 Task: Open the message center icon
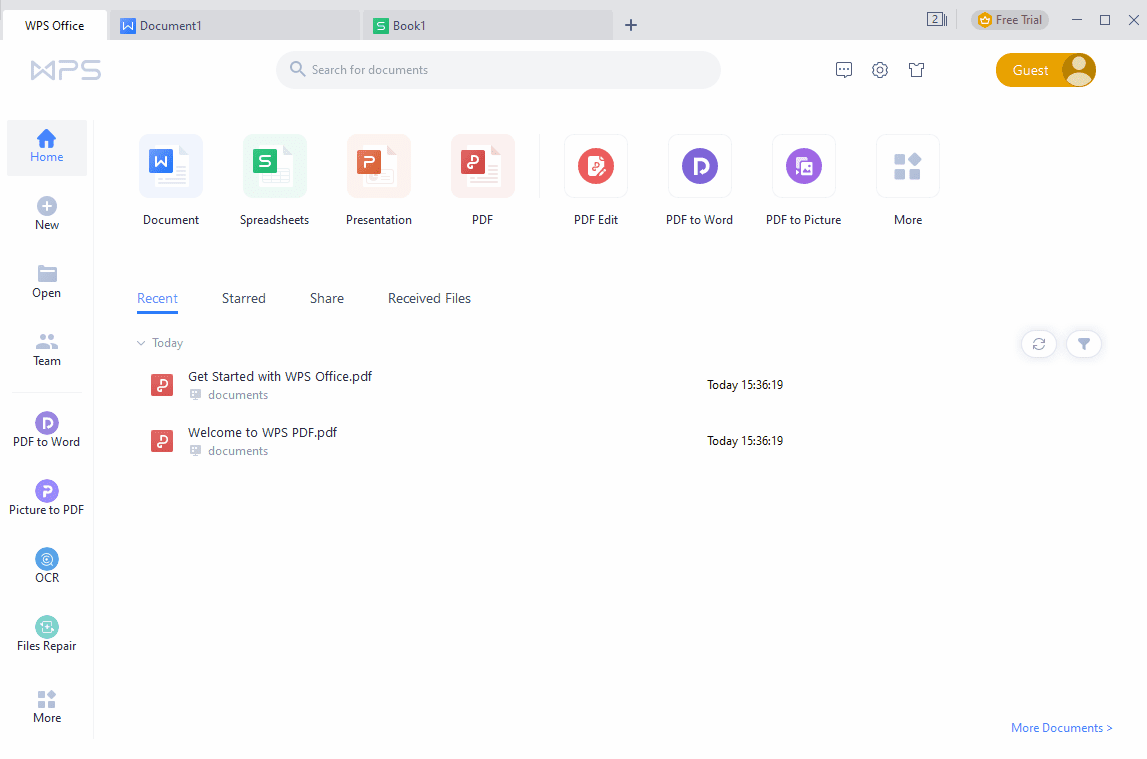click(844, 70)
